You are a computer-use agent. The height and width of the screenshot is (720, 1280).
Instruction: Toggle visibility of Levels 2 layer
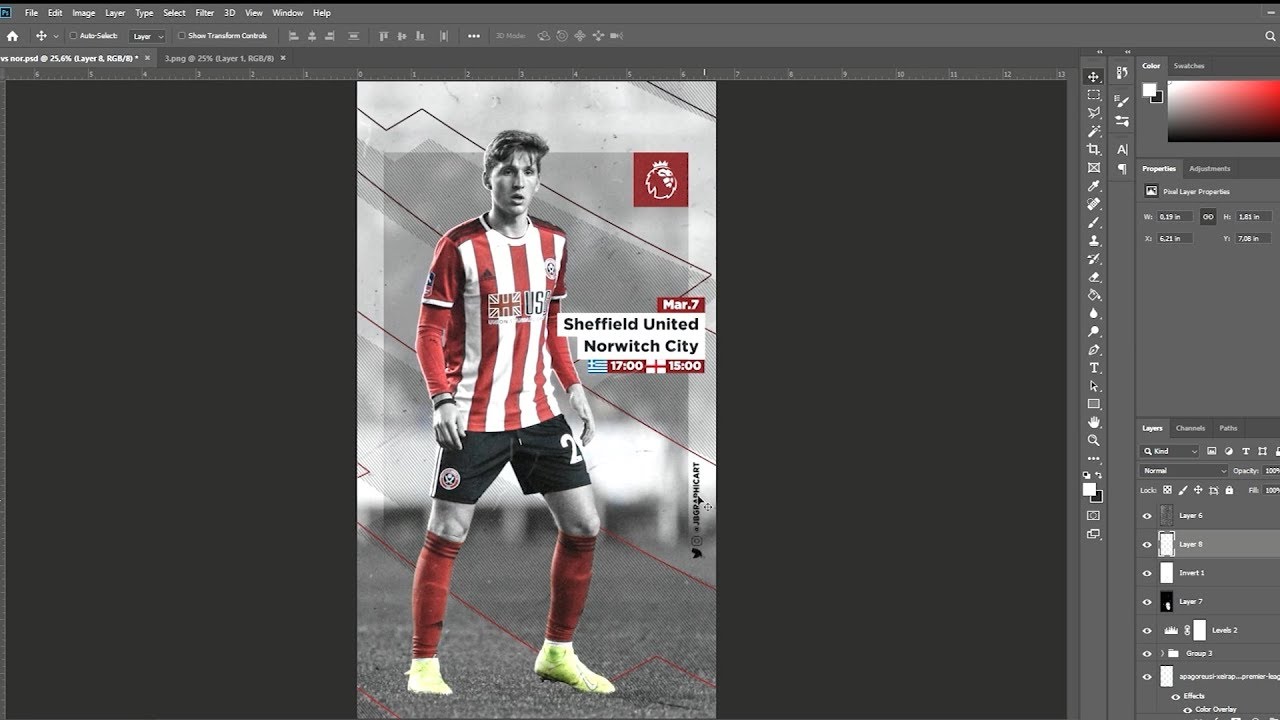[1147, 631]
